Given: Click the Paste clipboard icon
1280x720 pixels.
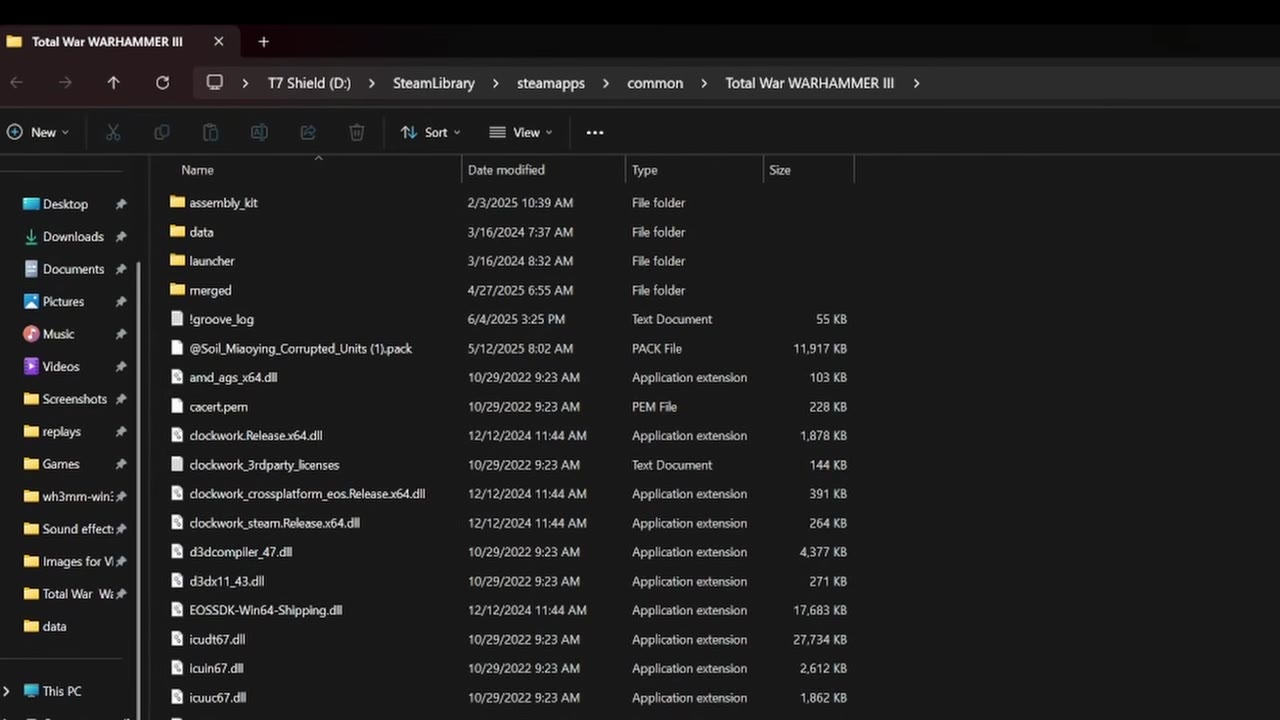Looking at the screenshot, I should point(210,132).
